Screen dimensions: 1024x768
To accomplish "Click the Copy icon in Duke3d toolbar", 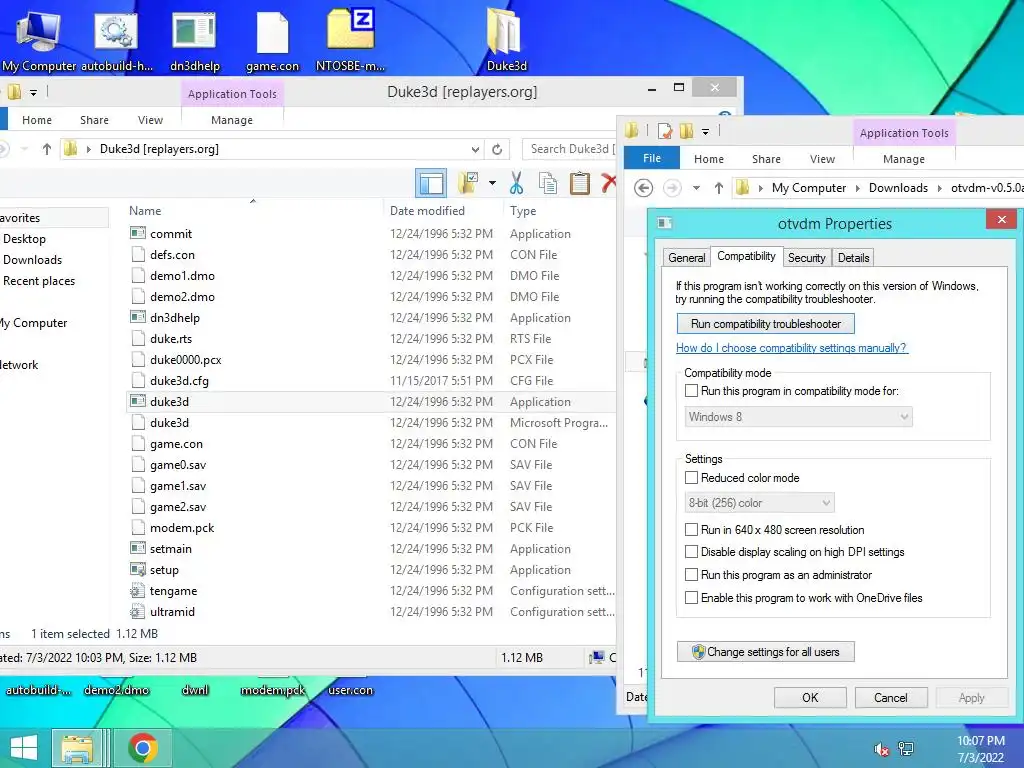I will pyautogui.click(x=548, y=184).
